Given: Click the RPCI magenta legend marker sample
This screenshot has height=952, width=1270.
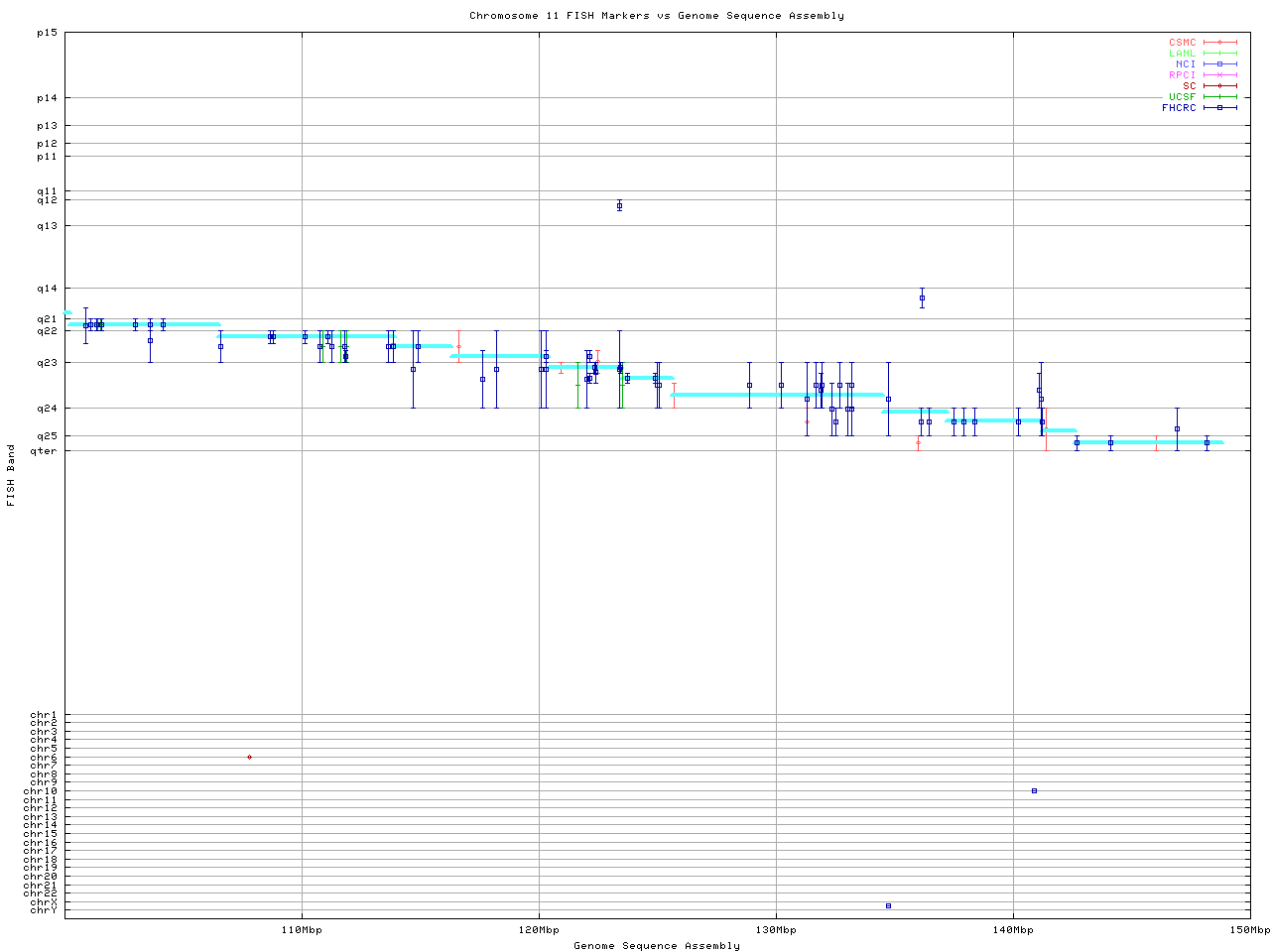Looking at the screenshot, I should click(1220, 75).
